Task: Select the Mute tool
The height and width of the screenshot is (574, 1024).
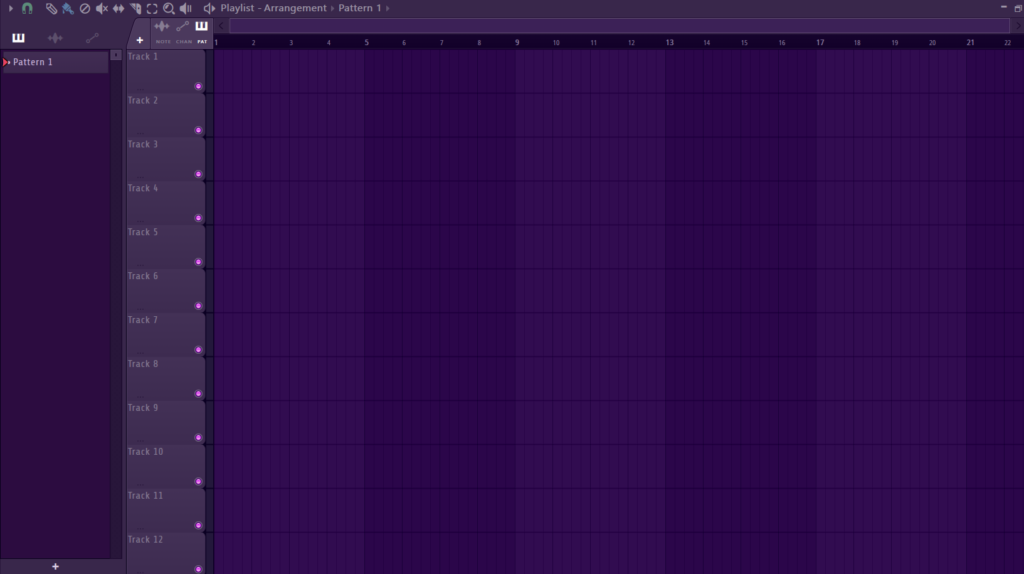Action: pos(102,8)
